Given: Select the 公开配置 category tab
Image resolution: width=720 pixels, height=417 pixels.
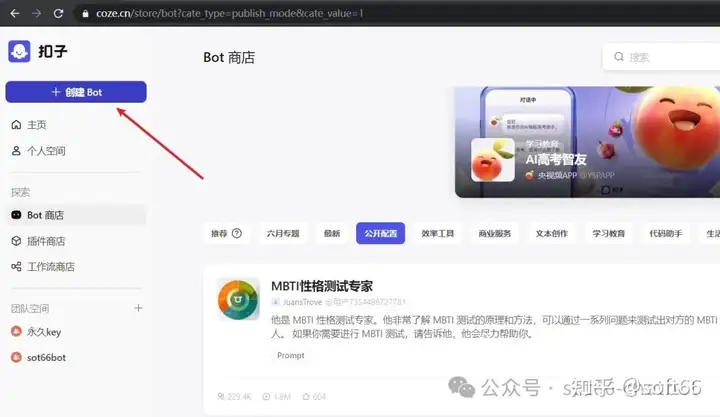Looking at the screenshot, I should click(x=381, y=233).
